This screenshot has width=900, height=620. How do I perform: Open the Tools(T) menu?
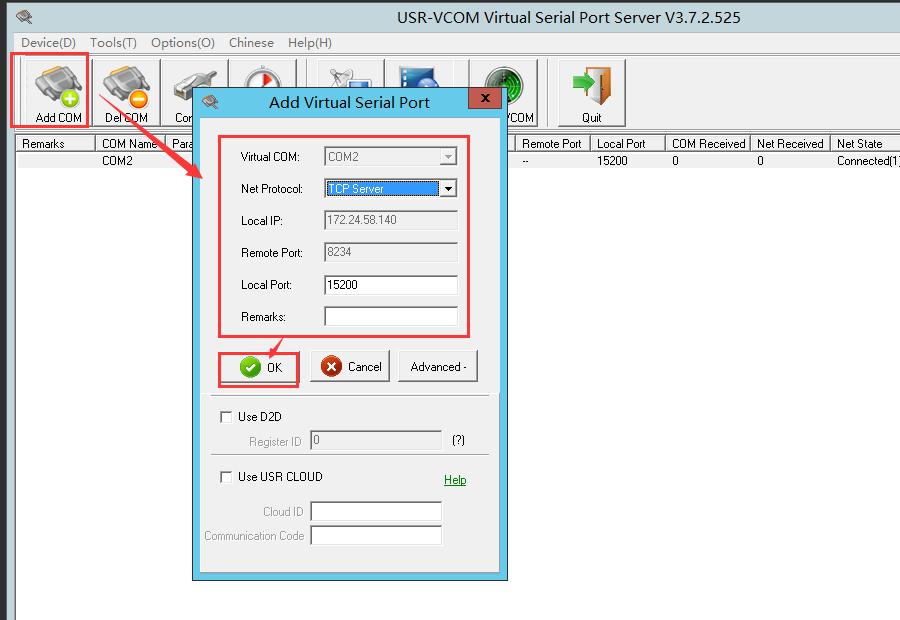click(113, 42)
